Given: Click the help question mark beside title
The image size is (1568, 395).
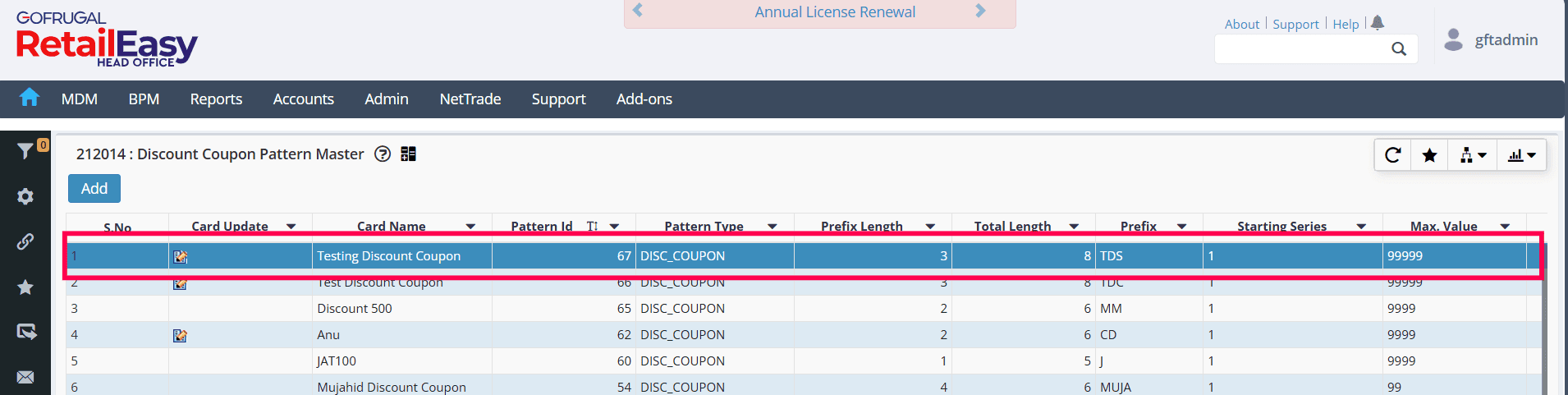Looking at the screenshot, I should [383, 154].
